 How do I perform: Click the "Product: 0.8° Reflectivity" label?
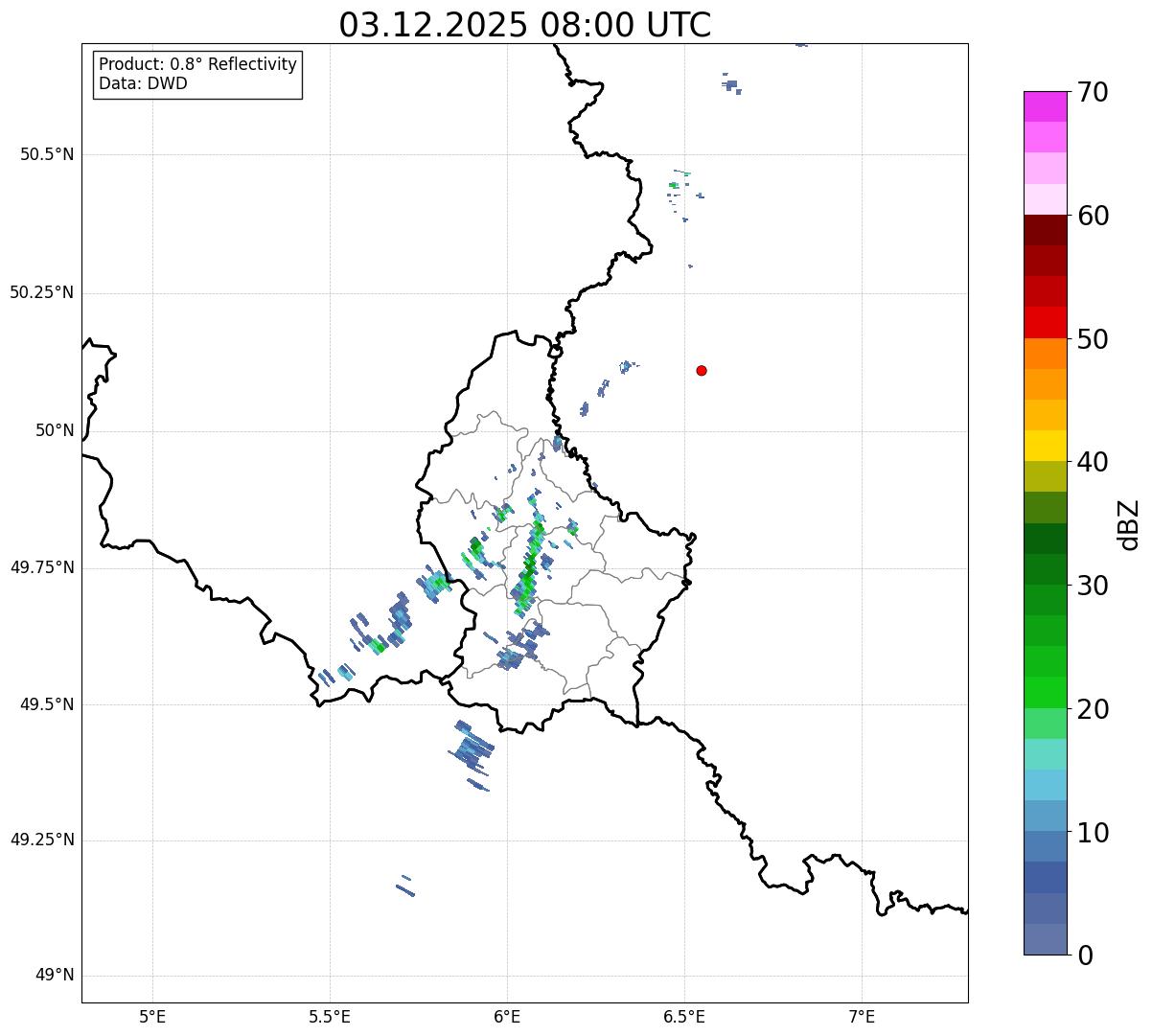[198, 64]
